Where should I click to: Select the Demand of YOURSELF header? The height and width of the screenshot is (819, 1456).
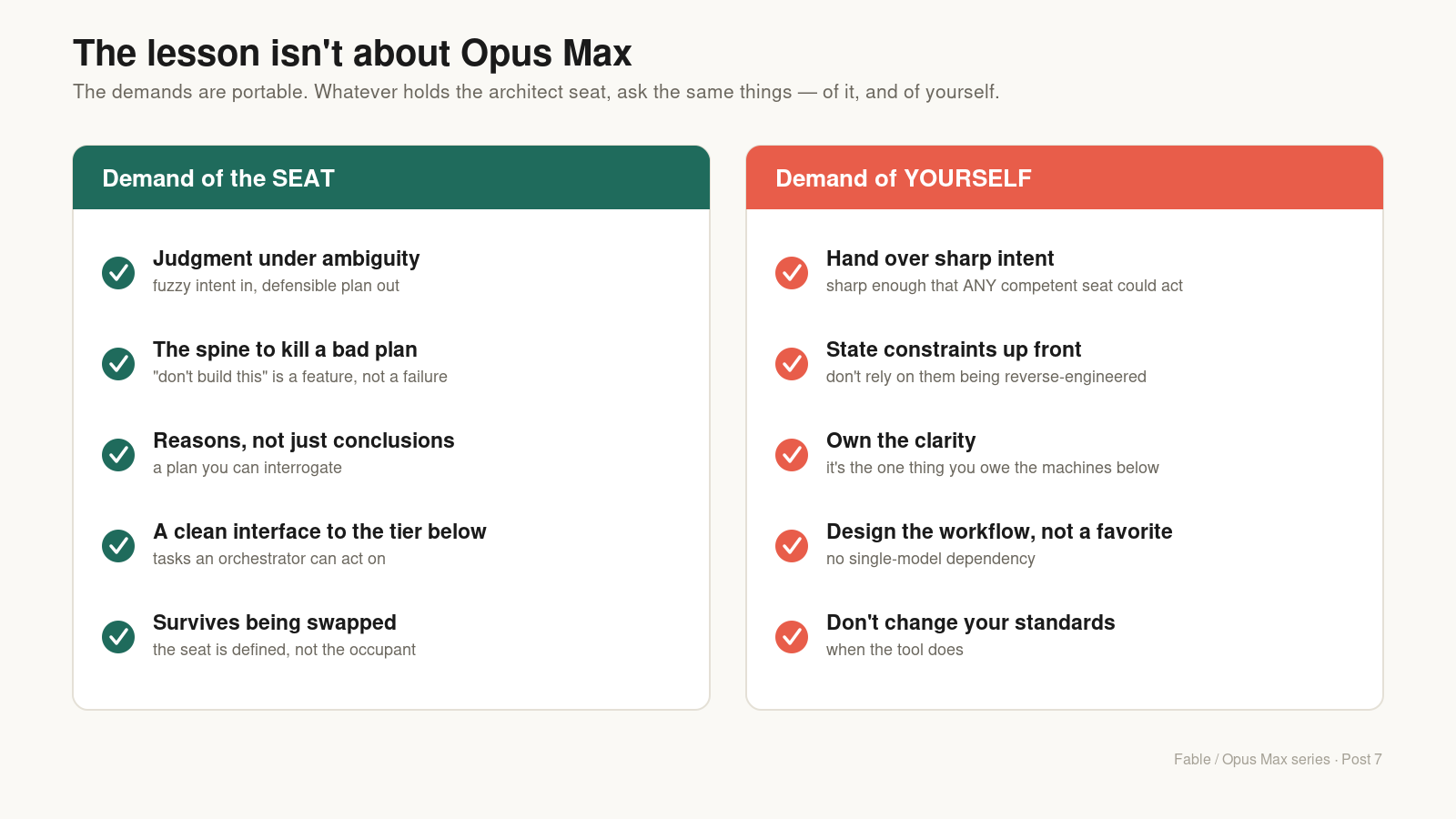[x=1065, y=177]
